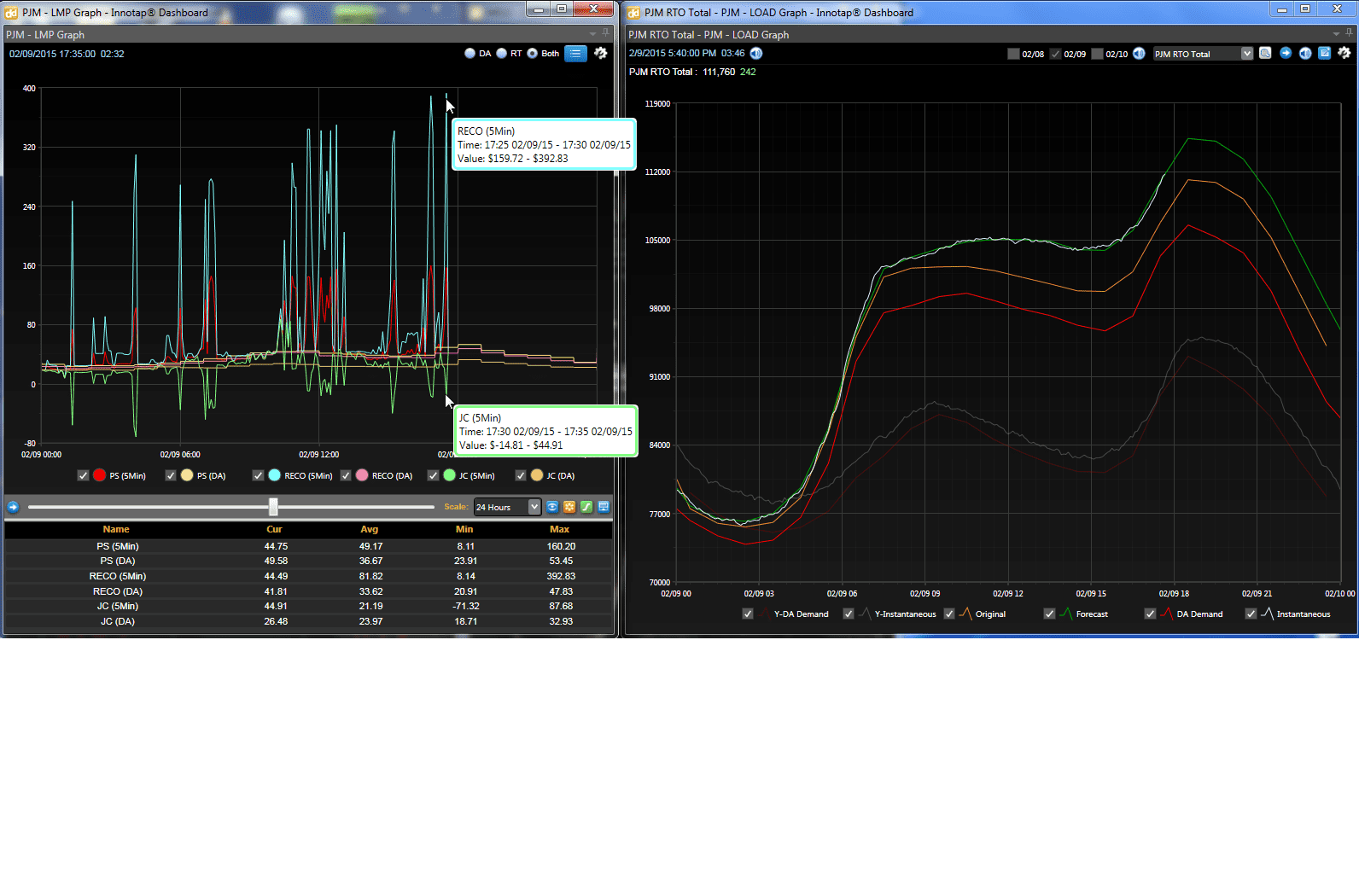Open the Scale 24 Hours dropdown
The image size is (1359, 896).
(507, 507)
